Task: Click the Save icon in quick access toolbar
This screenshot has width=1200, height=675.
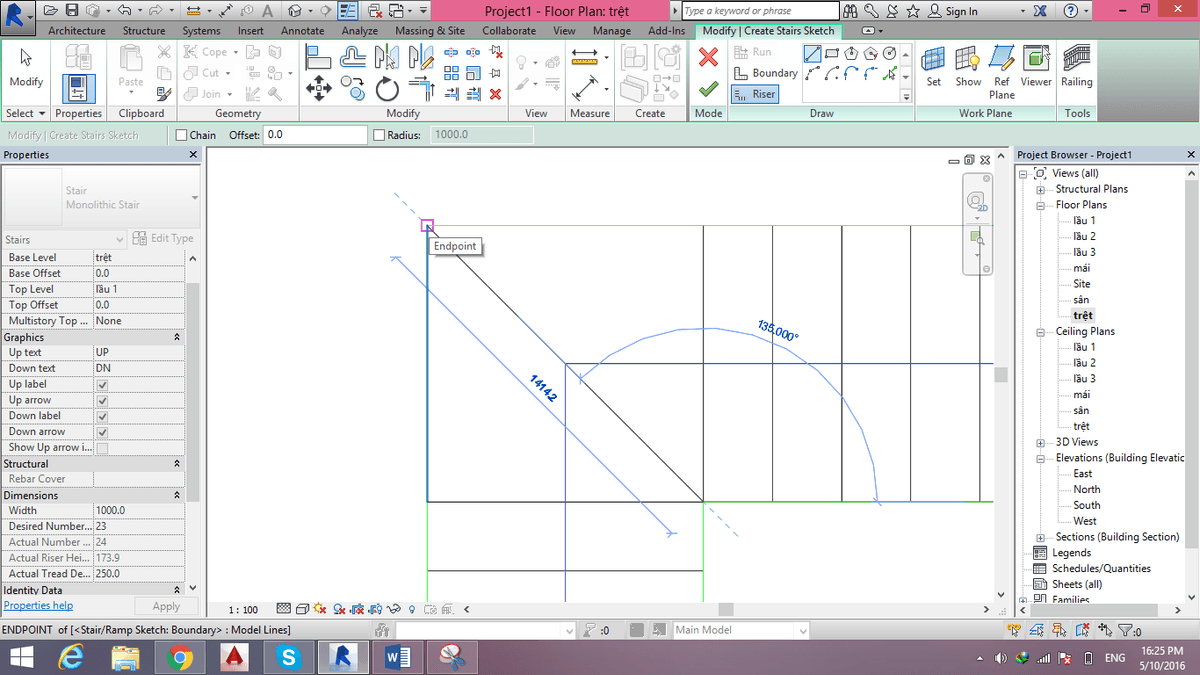Action: [73, 10]
